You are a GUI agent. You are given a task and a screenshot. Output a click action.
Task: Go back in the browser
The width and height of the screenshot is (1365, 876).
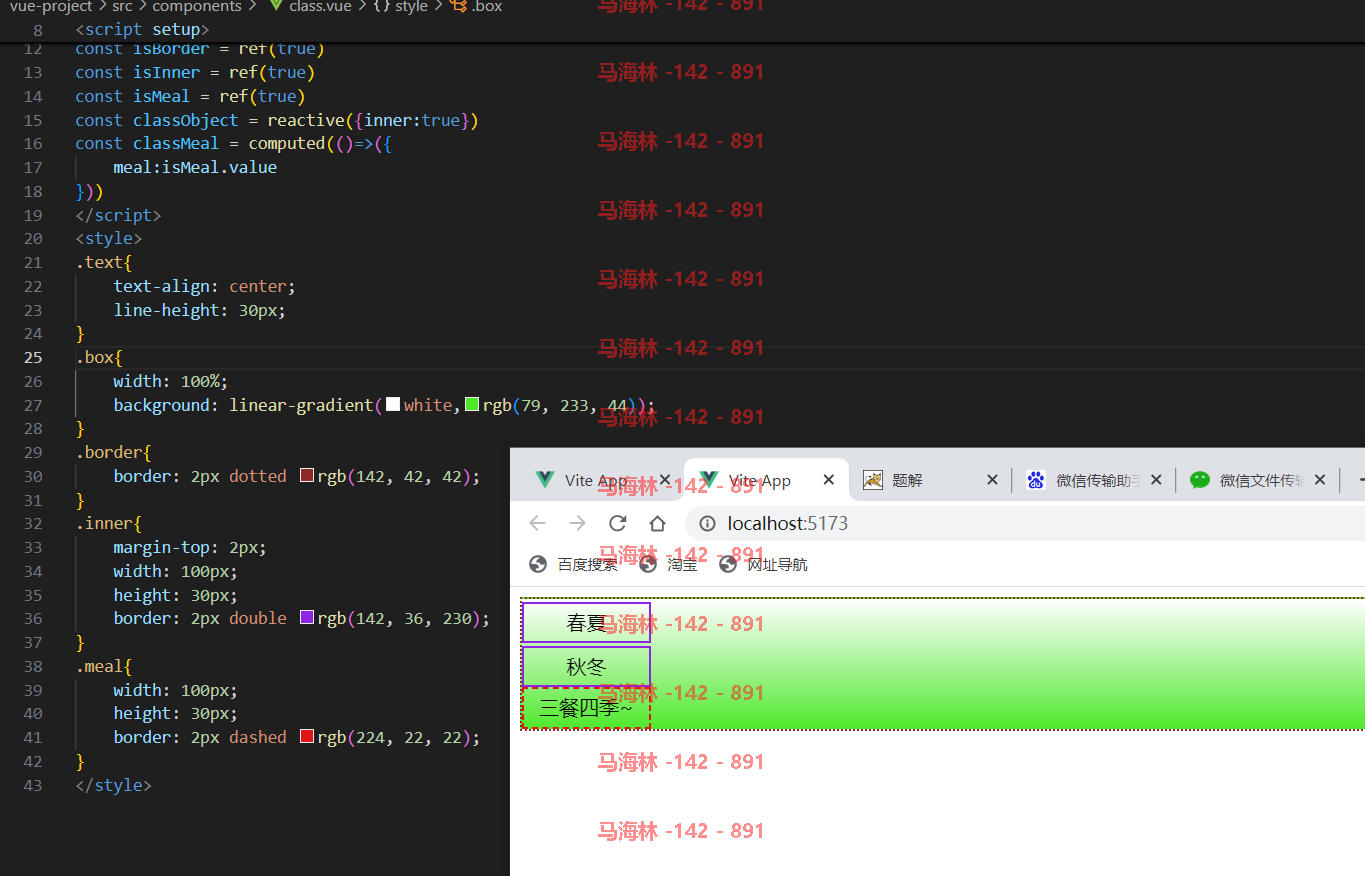click(538, 523)
